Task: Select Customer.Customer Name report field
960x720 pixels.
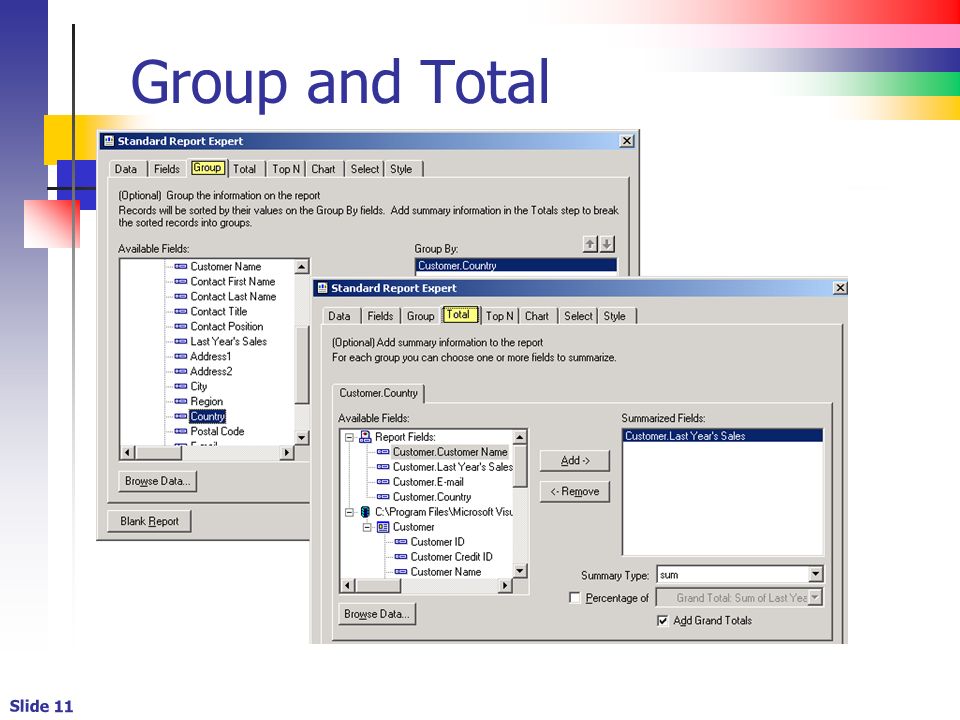Action: pyautogui.click(x=450, y=452)
